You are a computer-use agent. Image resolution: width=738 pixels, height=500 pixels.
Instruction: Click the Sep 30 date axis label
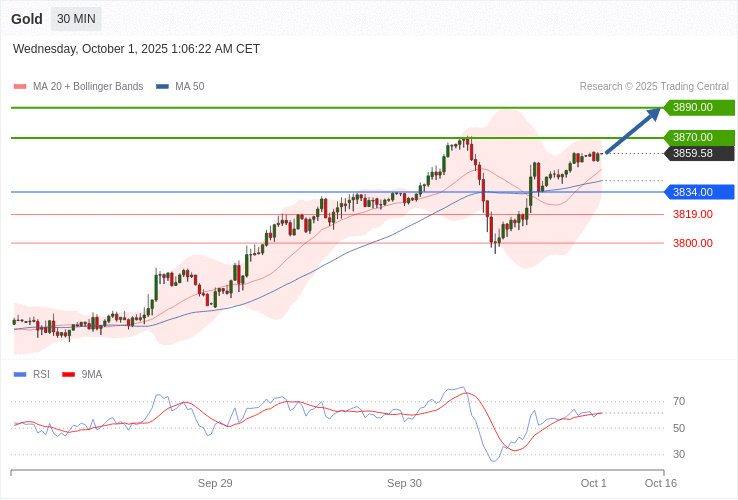tap(404, 483)
